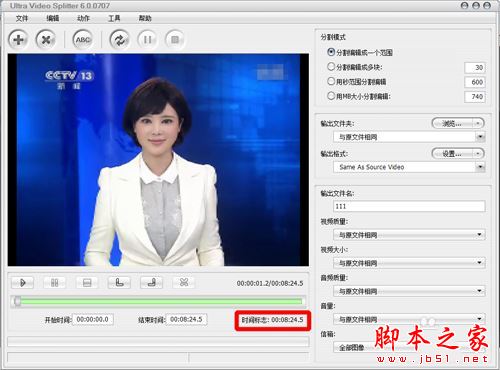Click the stop button below the preview

point(87,283)
